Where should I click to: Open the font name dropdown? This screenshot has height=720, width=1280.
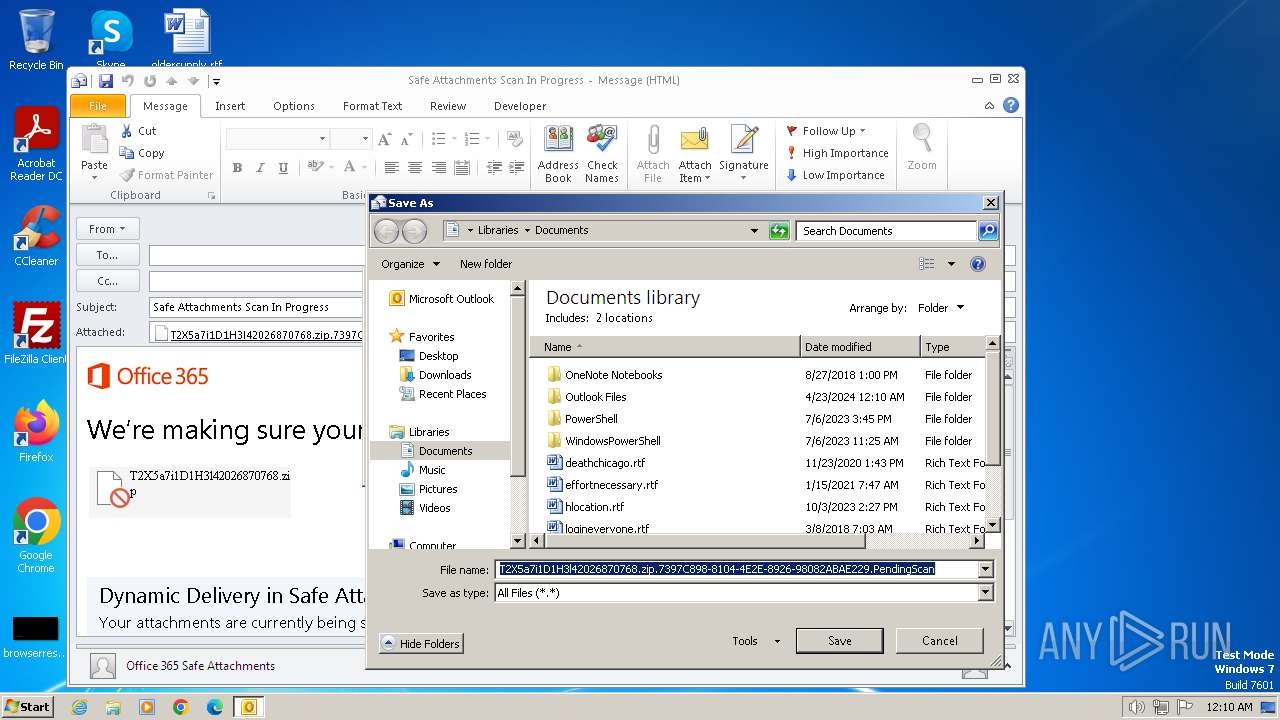point(322,139)
